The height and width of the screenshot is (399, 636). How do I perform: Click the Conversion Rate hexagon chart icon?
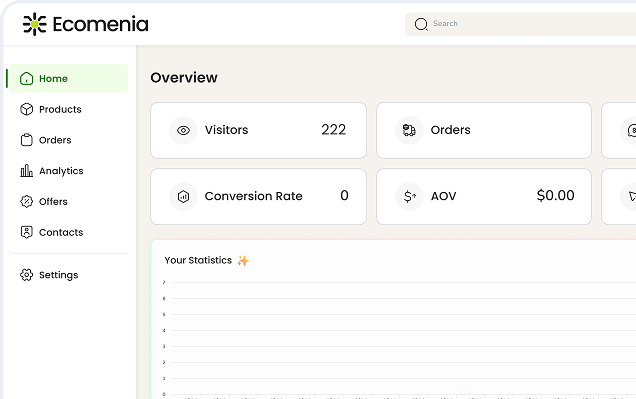click(x=183, y=197)
